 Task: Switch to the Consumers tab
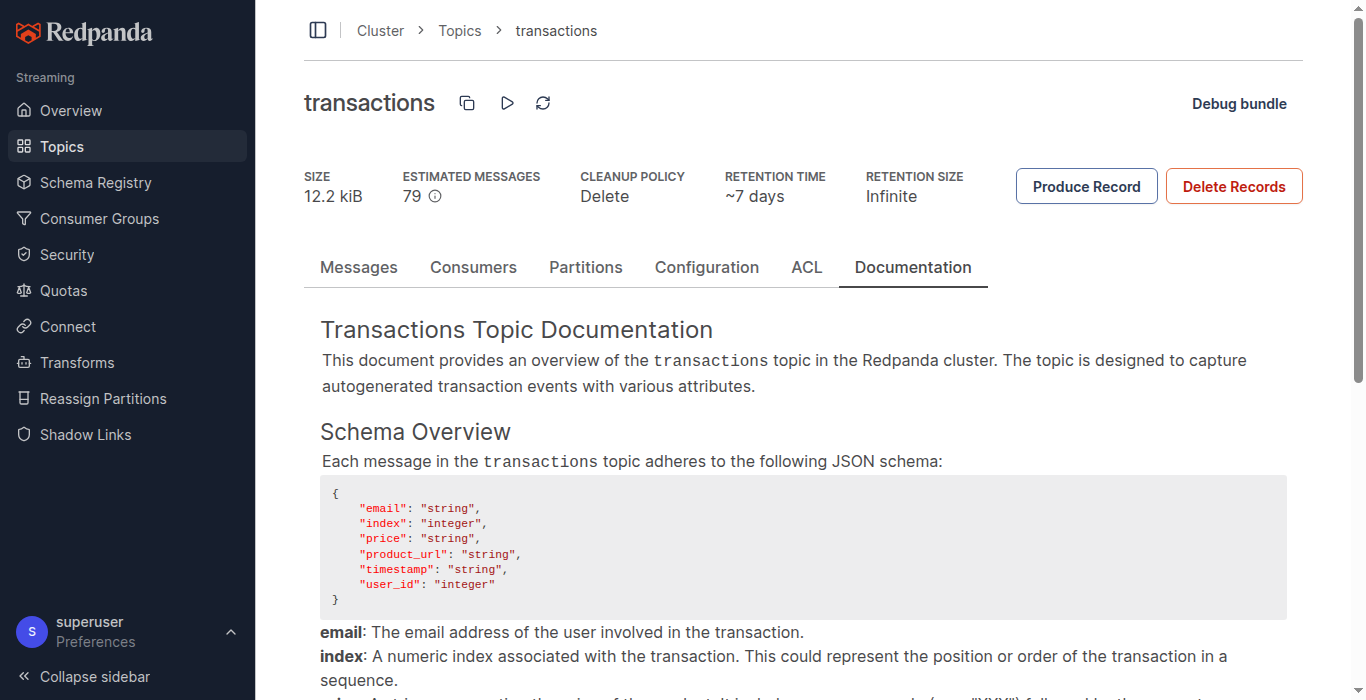(473, 267)
